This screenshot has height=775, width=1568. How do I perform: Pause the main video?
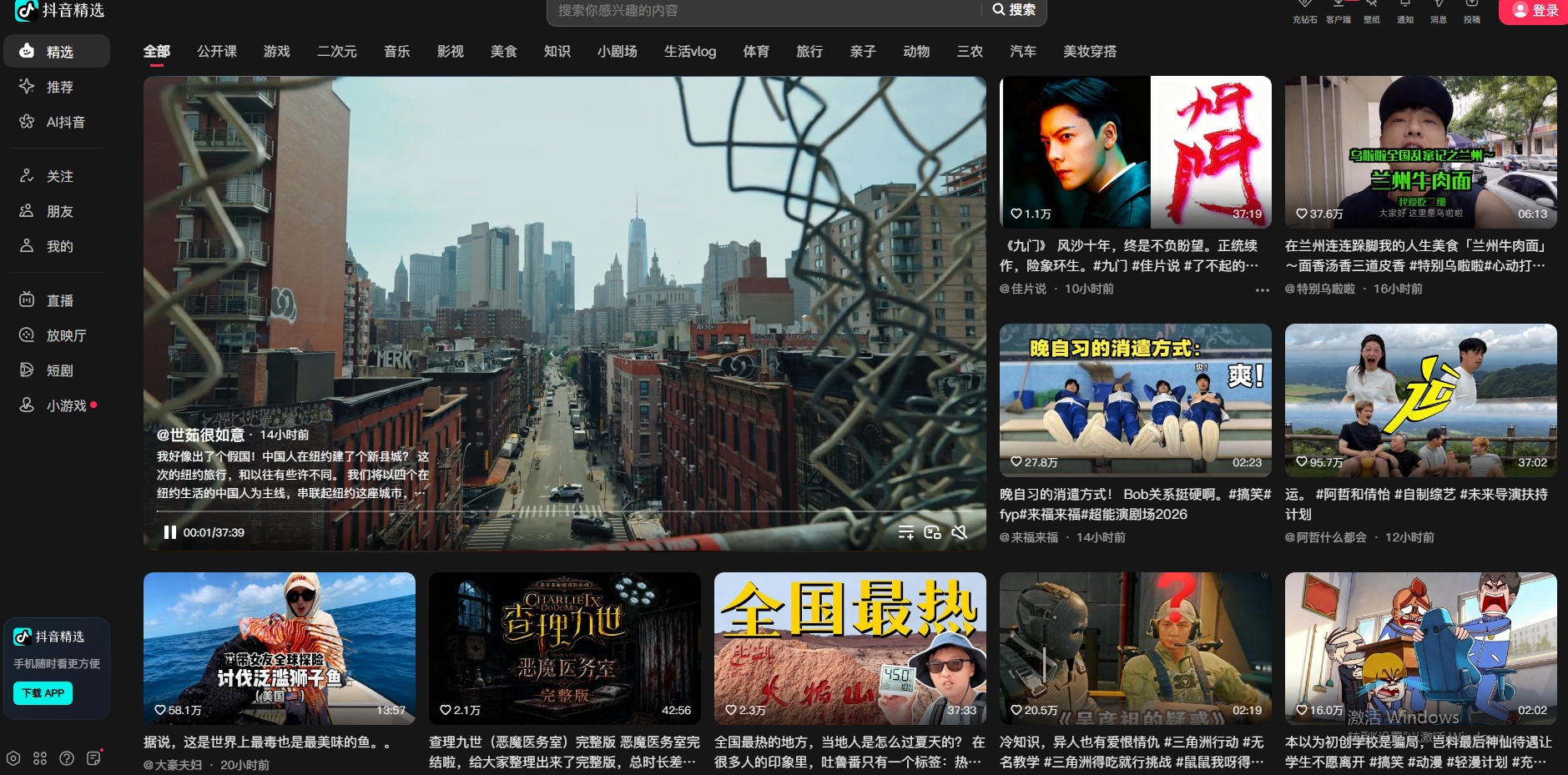click(170, 532)
